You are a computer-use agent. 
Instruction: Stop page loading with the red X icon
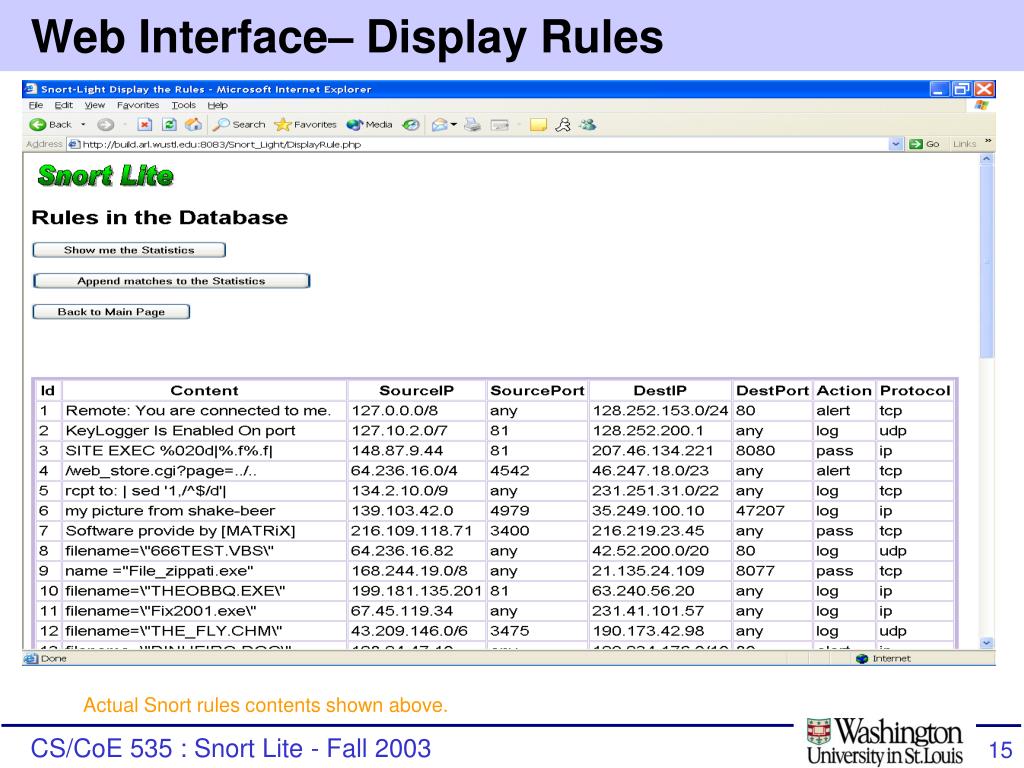point(145,124)
